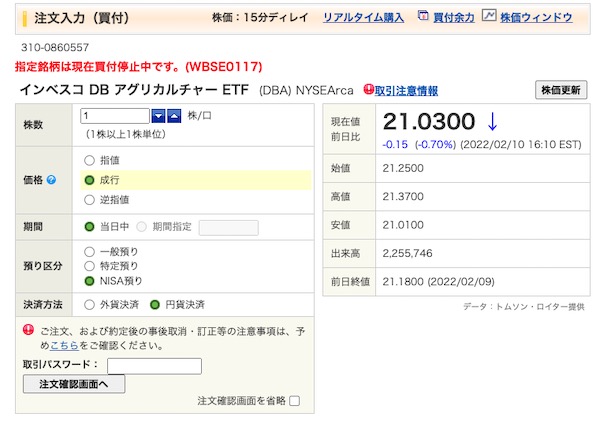Select NISA預り account type
Screen dimensions: 600x432
tap(89, 281)
